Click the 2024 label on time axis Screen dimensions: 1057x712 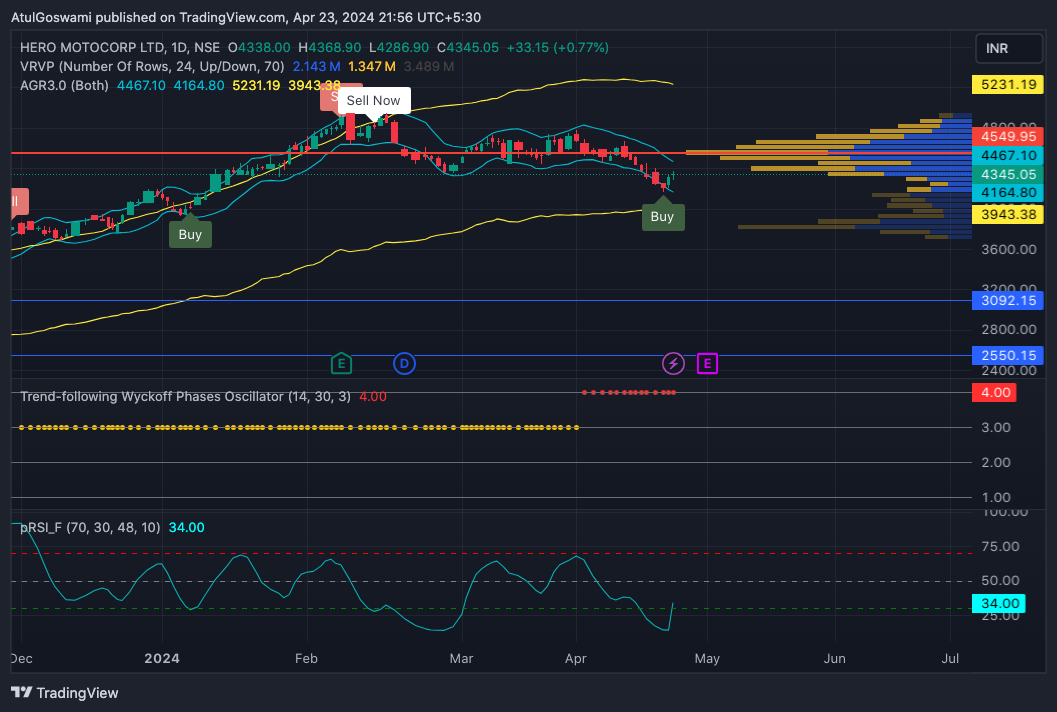tap(162, 658)
